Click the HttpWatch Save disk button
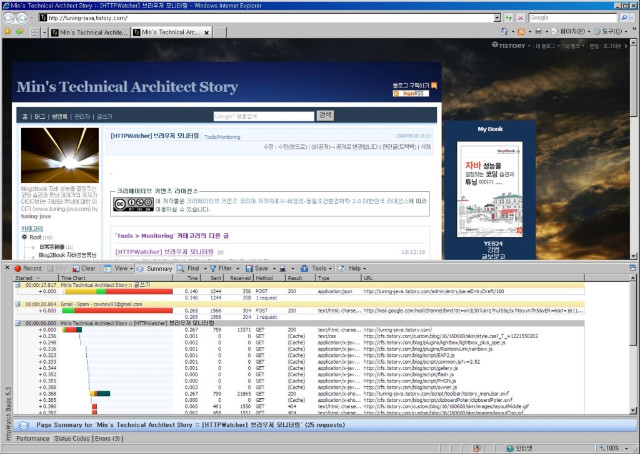640x454 pixels. (x=257, y=268)
